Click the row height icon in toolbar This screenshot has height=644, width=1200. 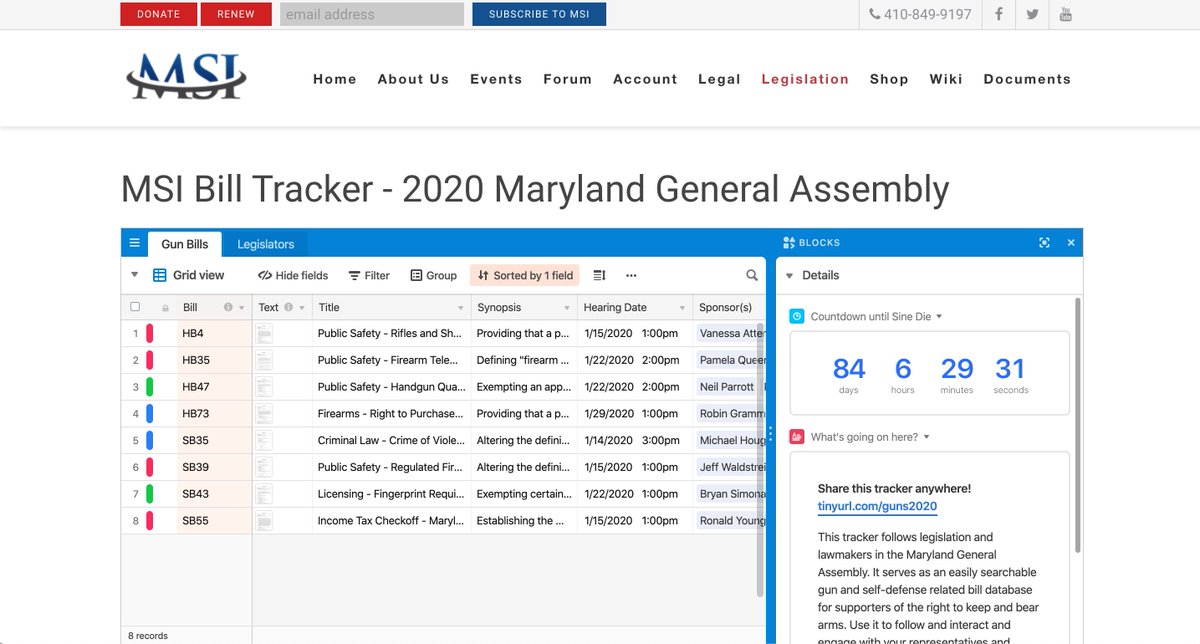coord(599,275)
